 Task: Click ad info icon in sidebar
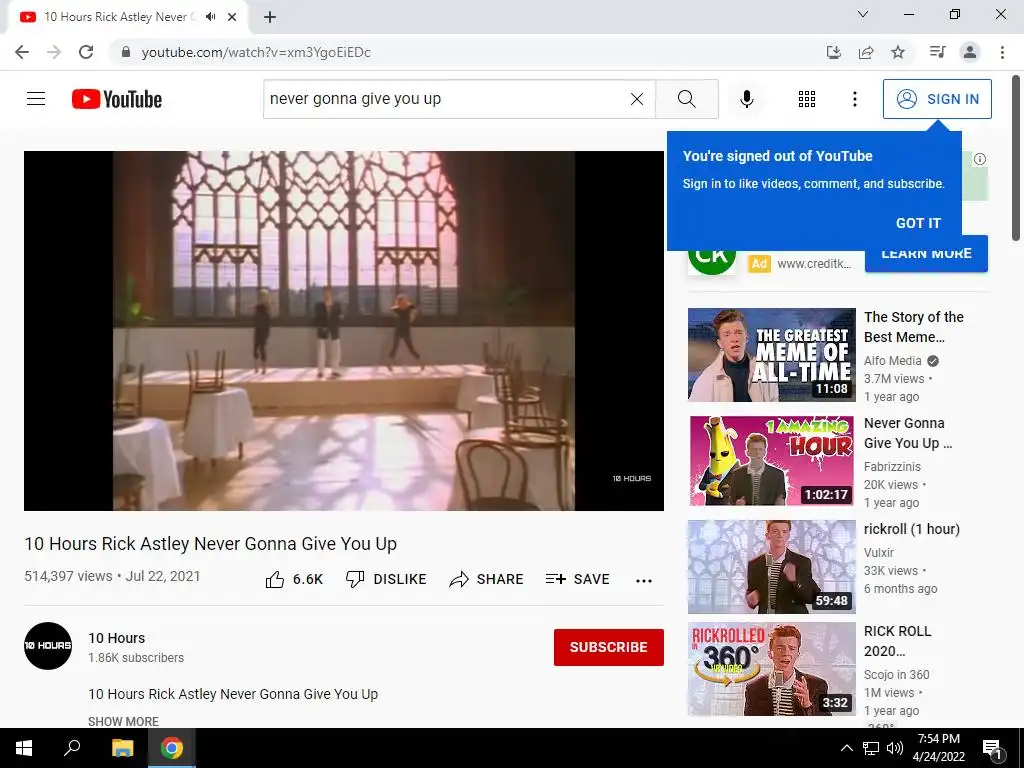point(980,159)
